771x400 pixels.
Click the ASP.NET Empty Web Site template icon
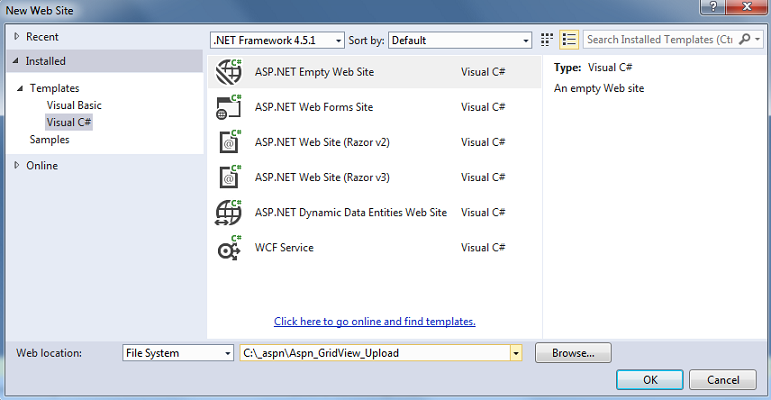(x=229, y=72)
